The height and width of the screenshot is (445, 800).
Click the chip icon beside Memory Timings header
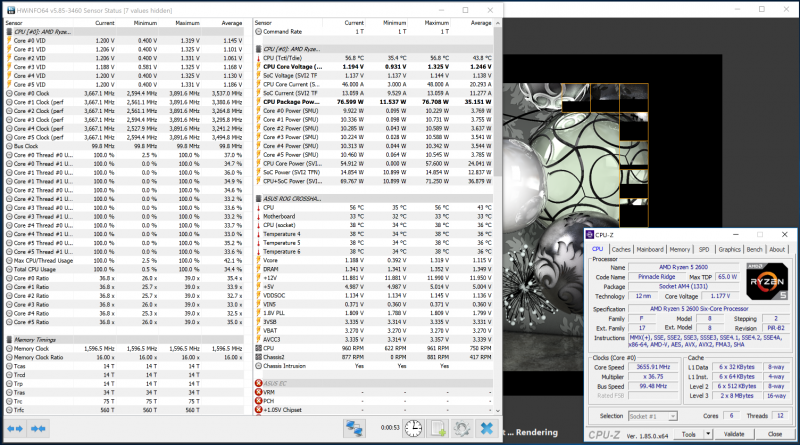(9, 339)
